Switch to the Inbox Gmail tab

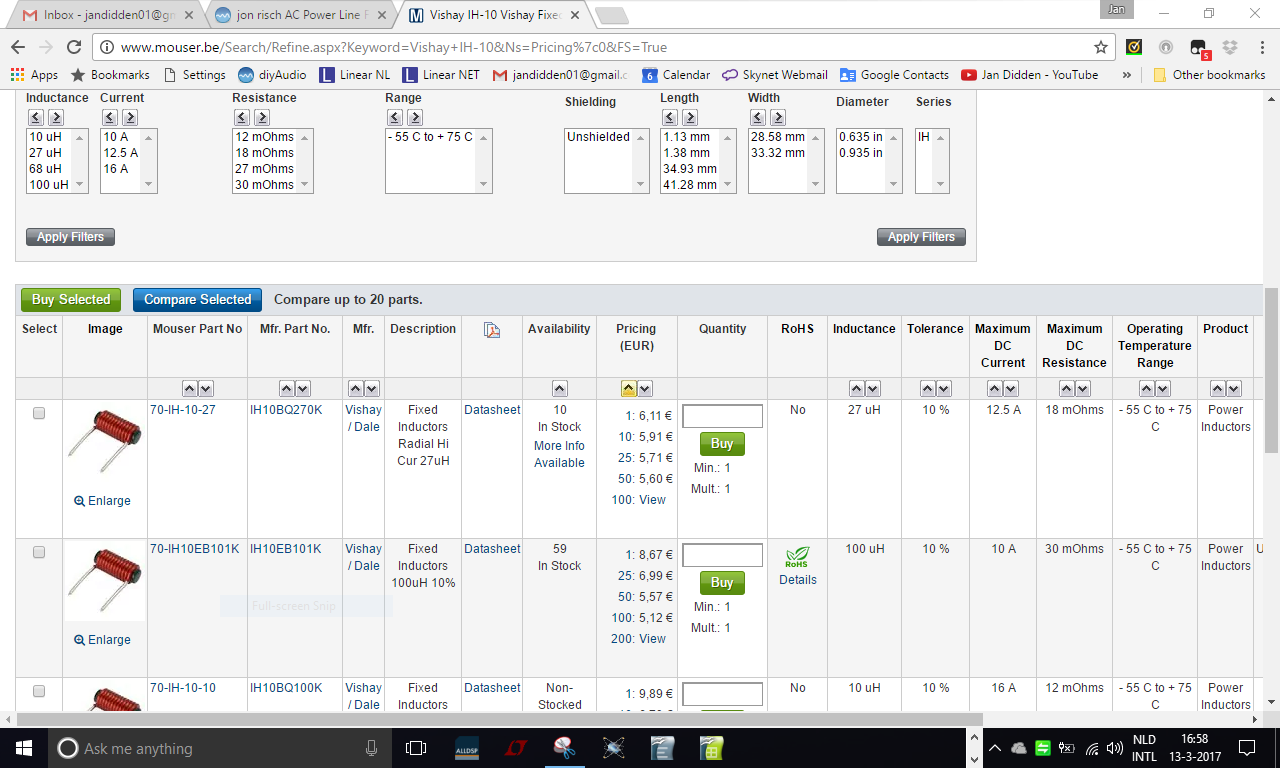pos(103,15)
